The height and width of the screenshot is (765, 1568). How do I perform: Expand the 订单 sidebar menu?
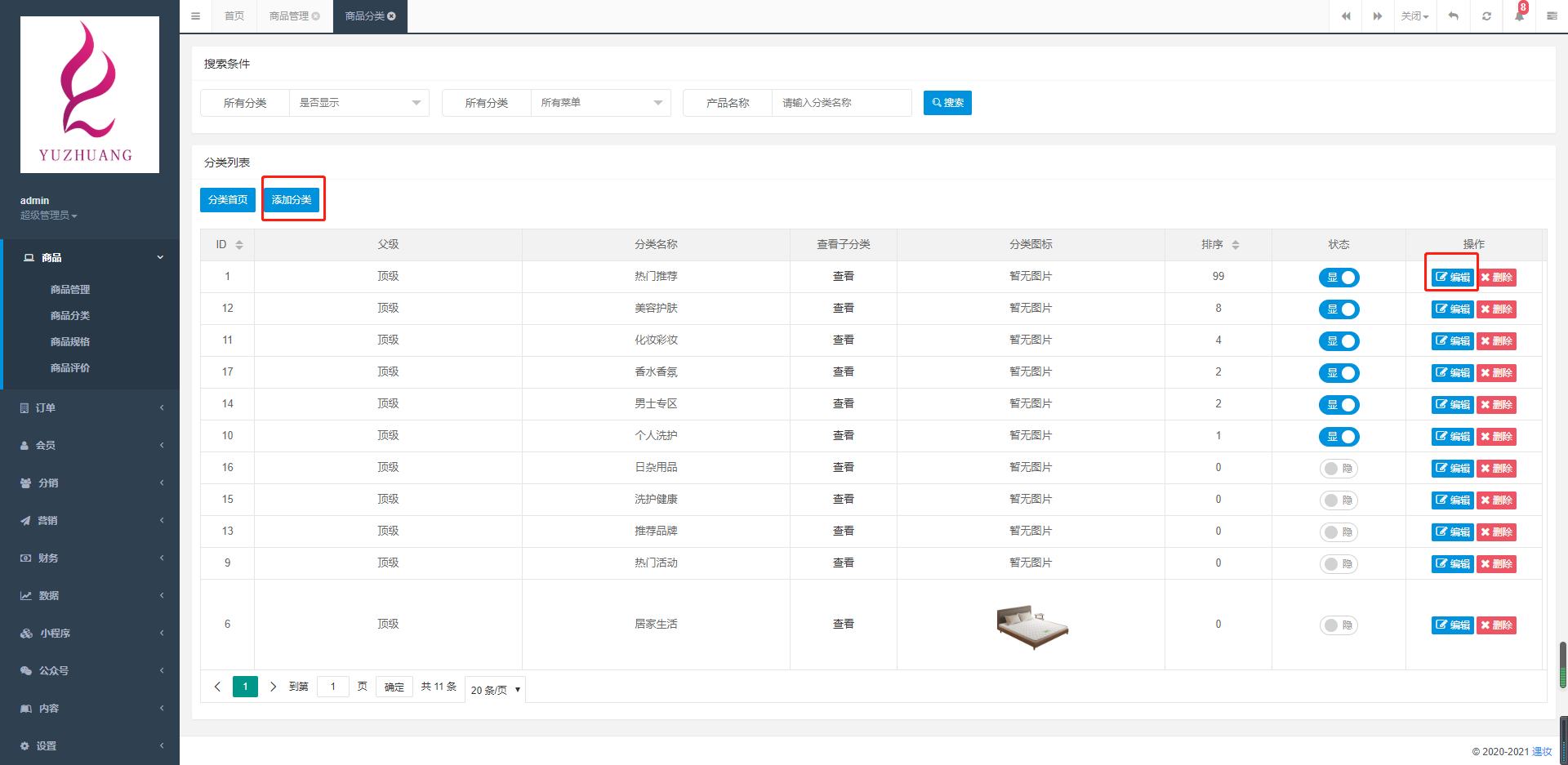point(90,408)
